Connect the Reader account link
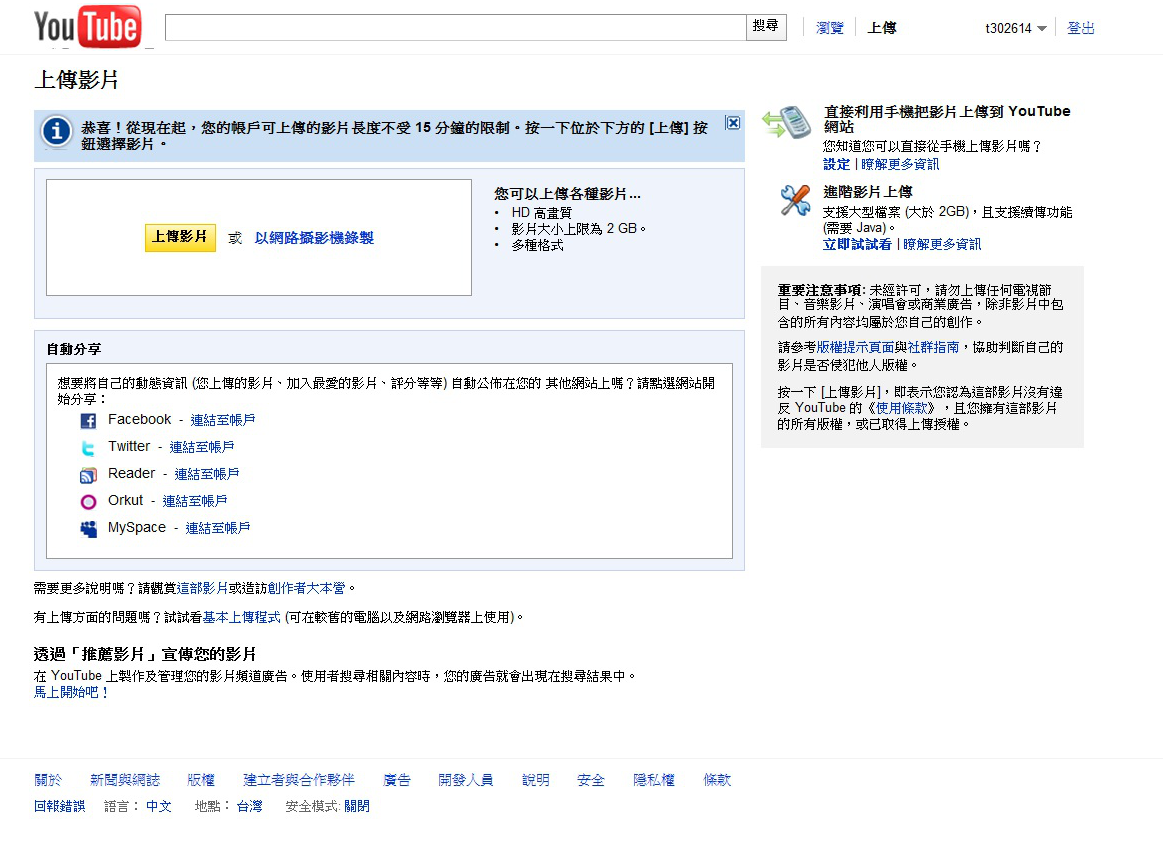Viewport: 1163px width, 843px height. click(207, 474)
